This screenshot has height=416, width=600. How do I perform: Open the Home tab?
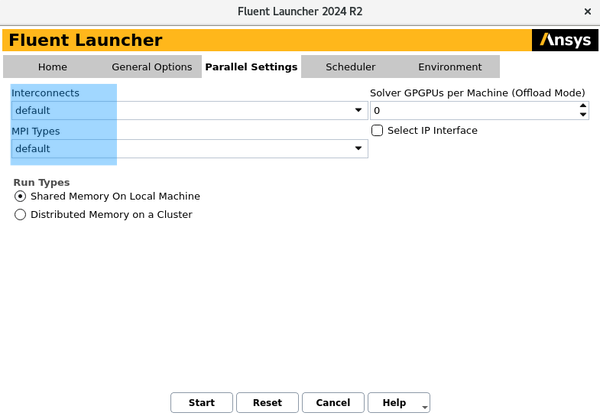pyautogui.click(x=52, y=67)
